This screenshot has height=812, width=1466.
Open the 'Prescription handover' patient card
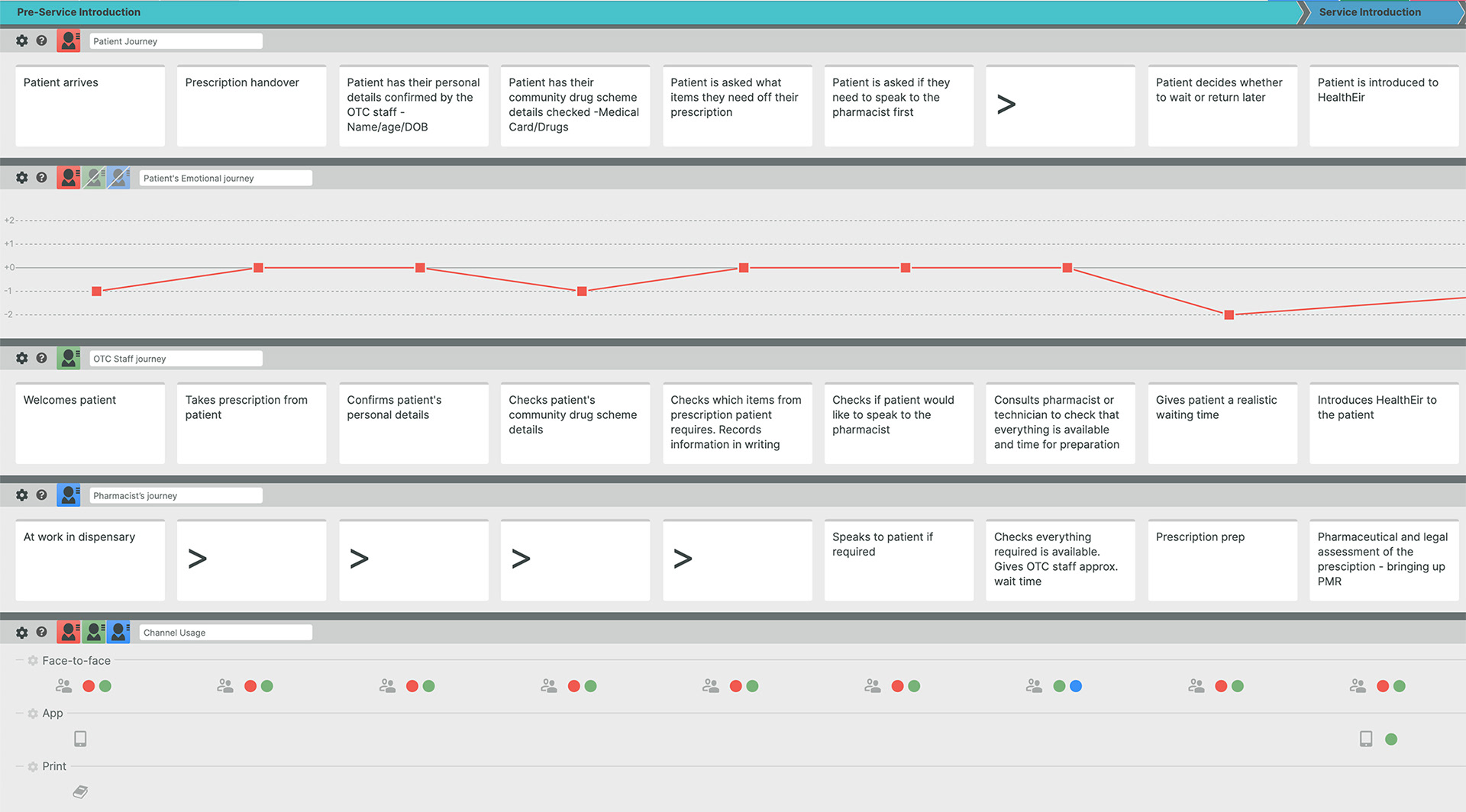click(x=251, y=105)
